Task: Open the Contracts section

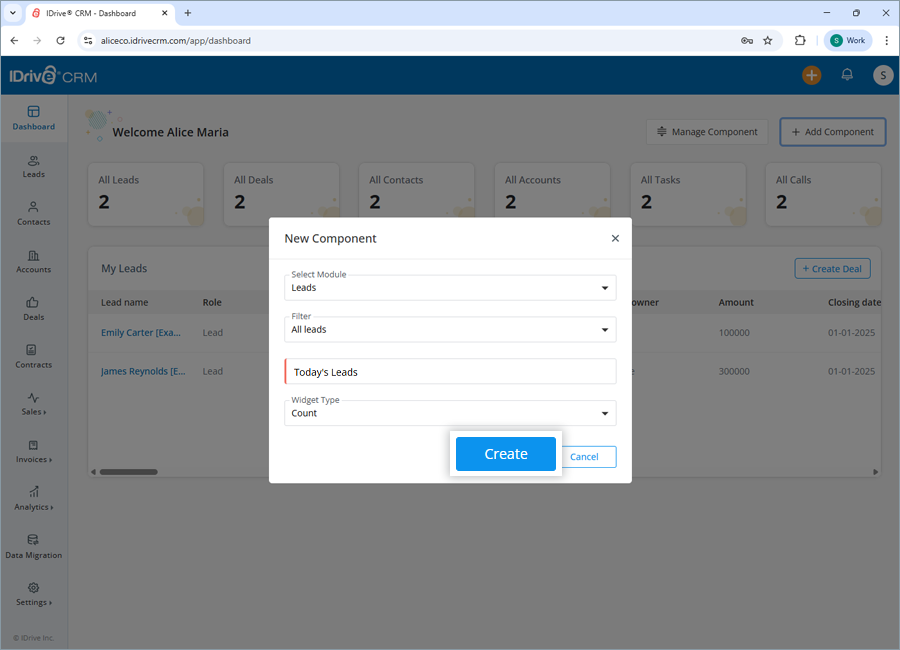Action: (33, 358)
